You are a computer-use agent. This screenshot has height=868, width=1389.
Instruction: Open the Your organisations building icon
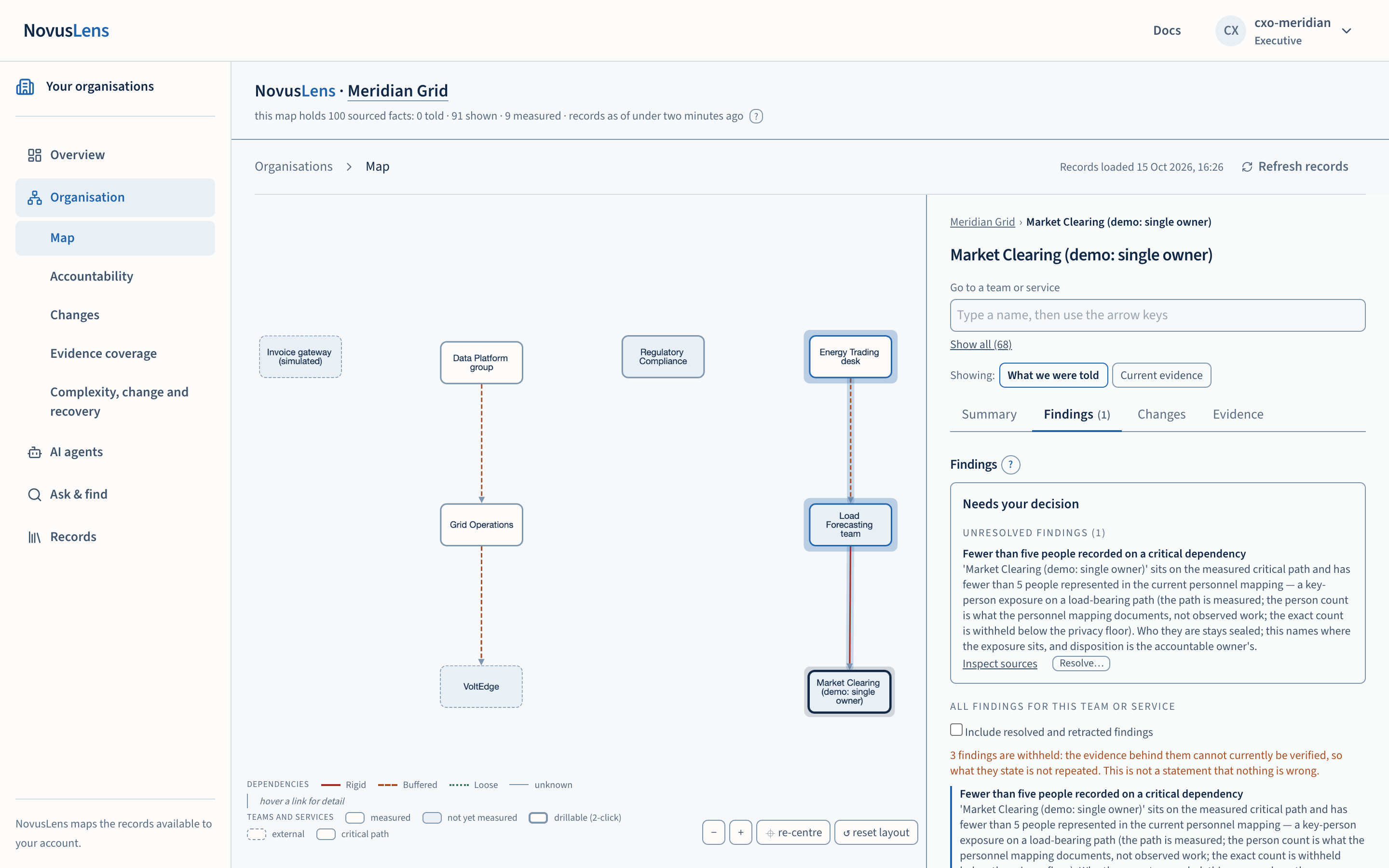point(25,87)
